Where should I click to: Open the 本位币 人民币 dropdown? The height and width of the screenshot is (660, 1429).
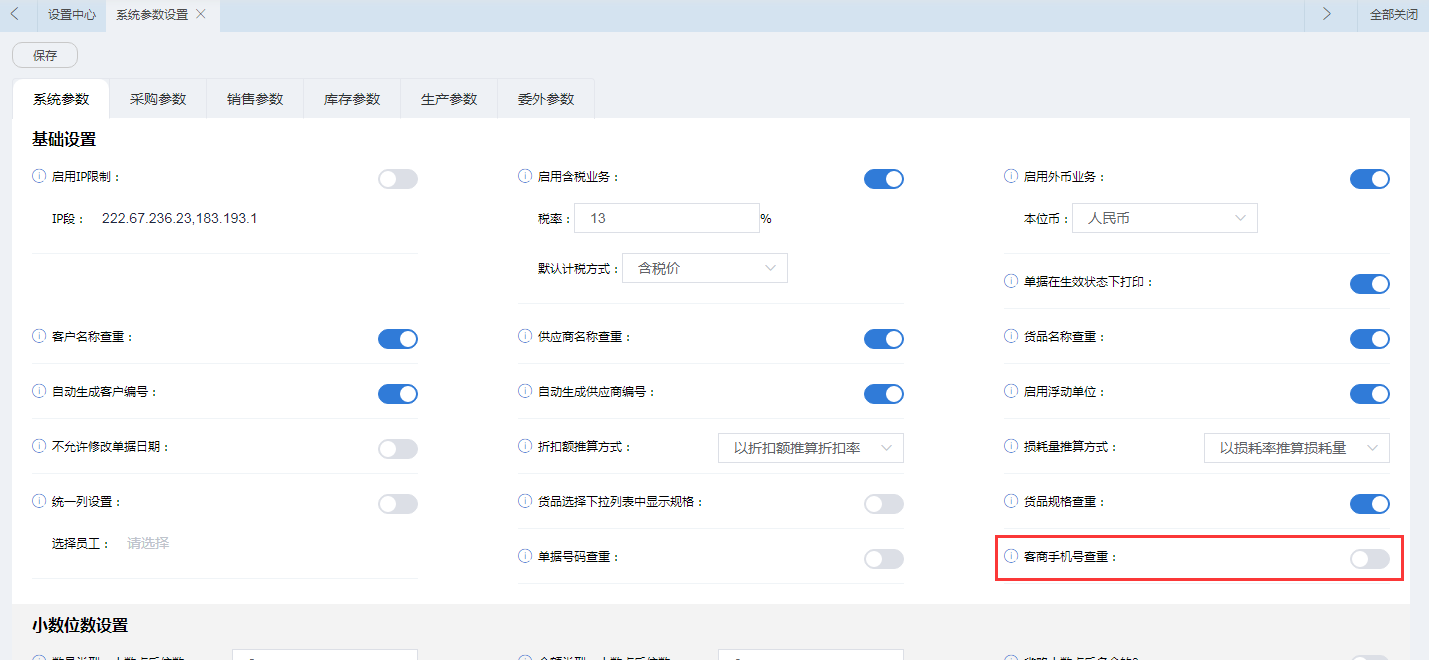[1165, 218]
